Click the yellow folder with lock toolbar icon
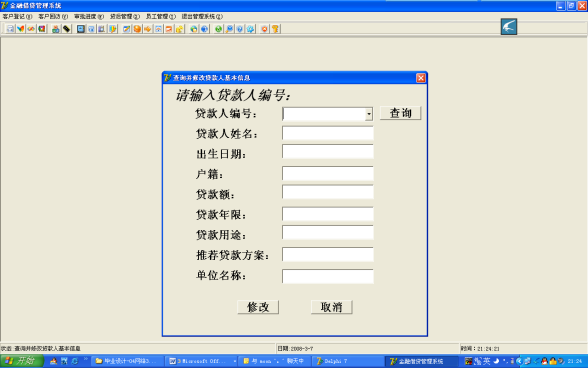Screen dimensions: 588x368 coord(179,29)
